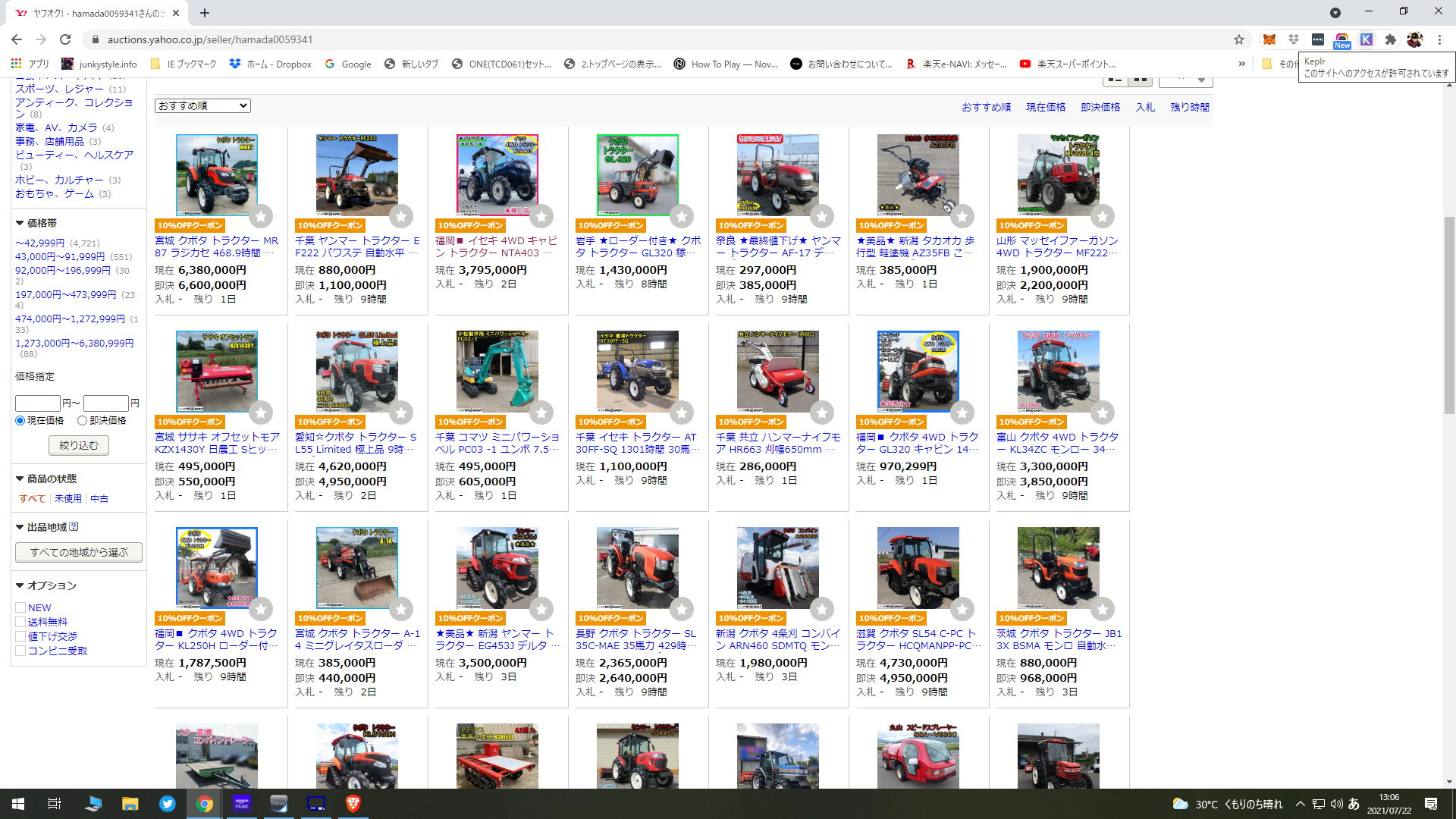The width and height of the screenshot is (1456, 819).
Task: Check the NEW option checkbox
Action: pos(20,607)
